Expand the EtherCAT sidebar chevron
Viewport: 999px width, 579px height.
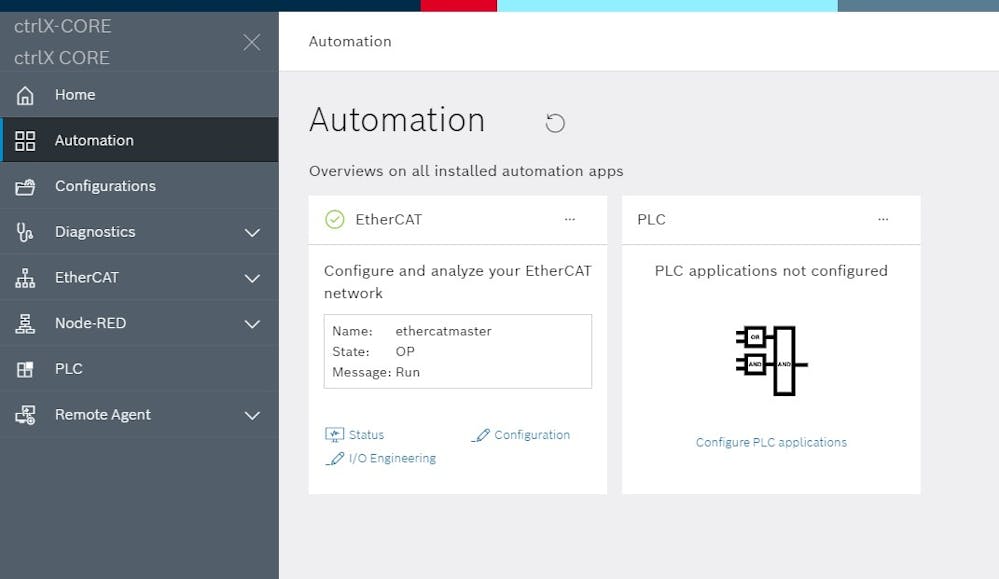[x=252, y=278]
